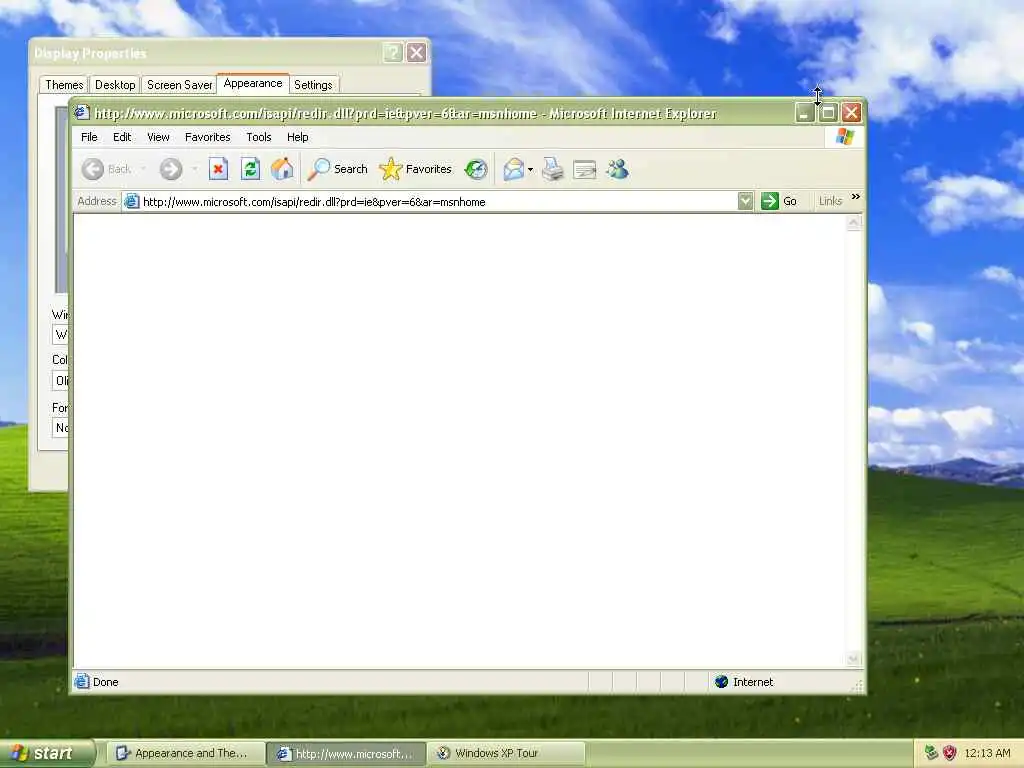The width and height of the screenshot is (1024, 768).
Task: Print the page with the printer icon
Action: pyautogui.click(x=552, y=169)
